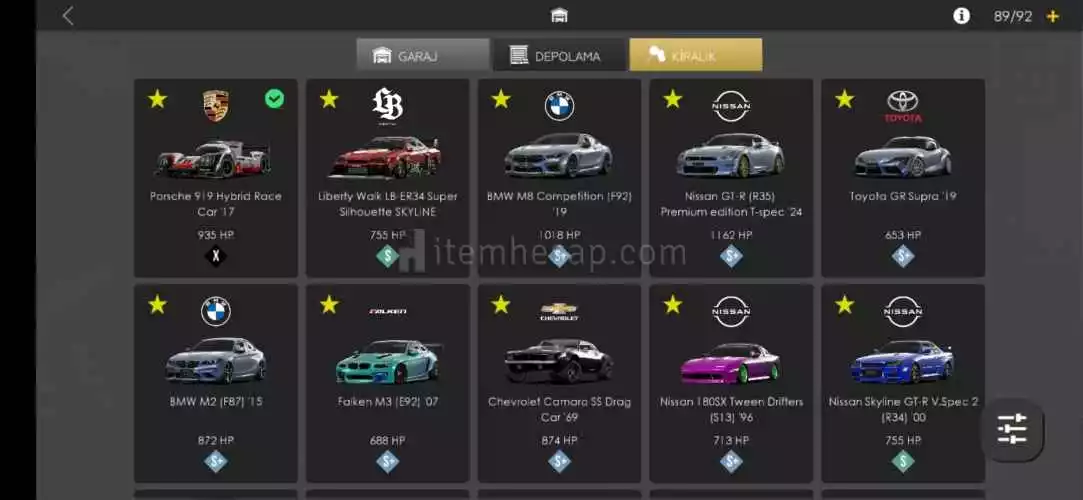This screenshot has height=500, width=1083.
Task: Select BMW M2 (F87) '15 label
Action: 215,401
